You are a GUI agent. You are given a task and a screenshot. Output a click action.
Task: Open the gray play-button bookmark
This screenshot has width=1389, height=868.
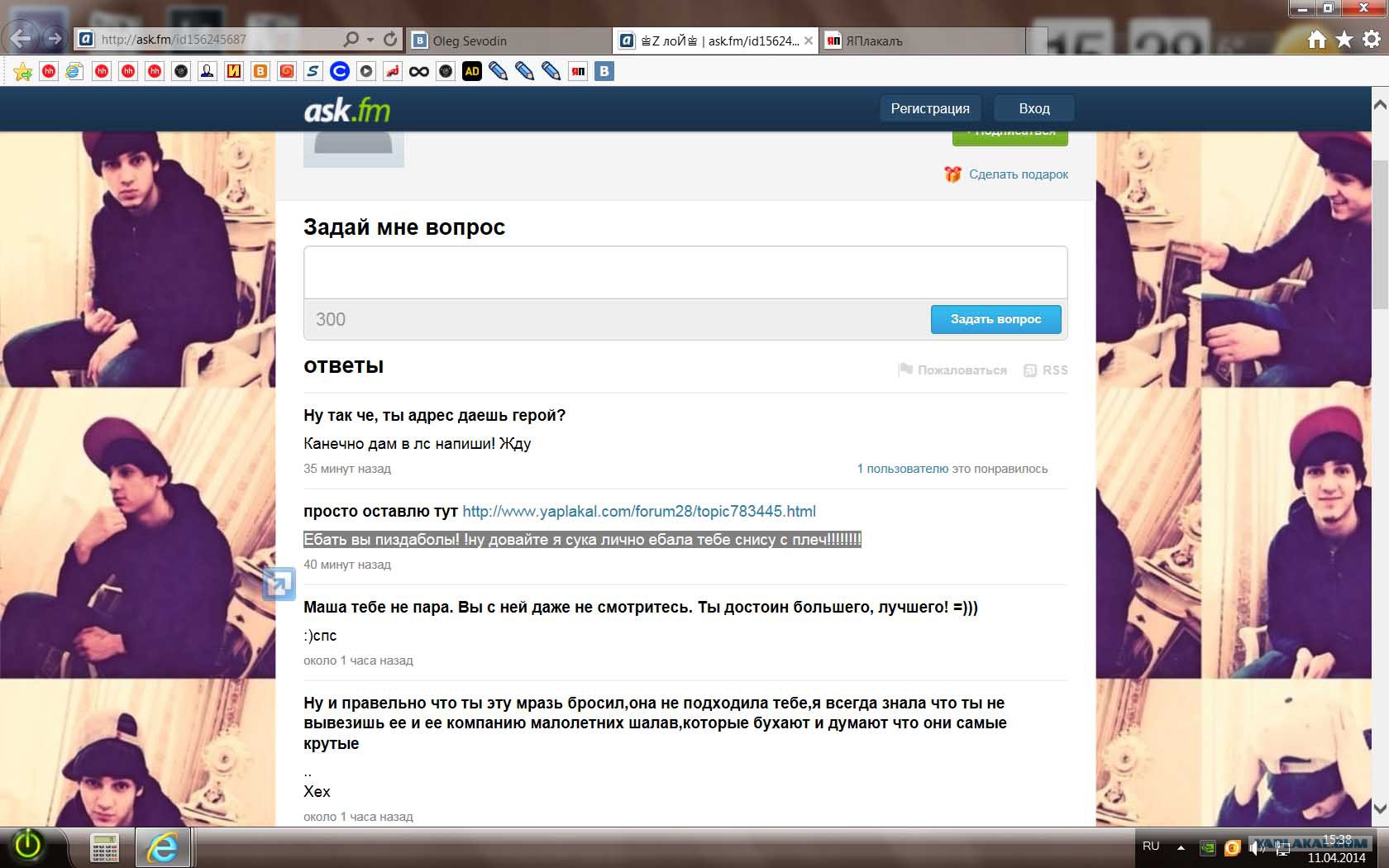(x=366, y=71)
